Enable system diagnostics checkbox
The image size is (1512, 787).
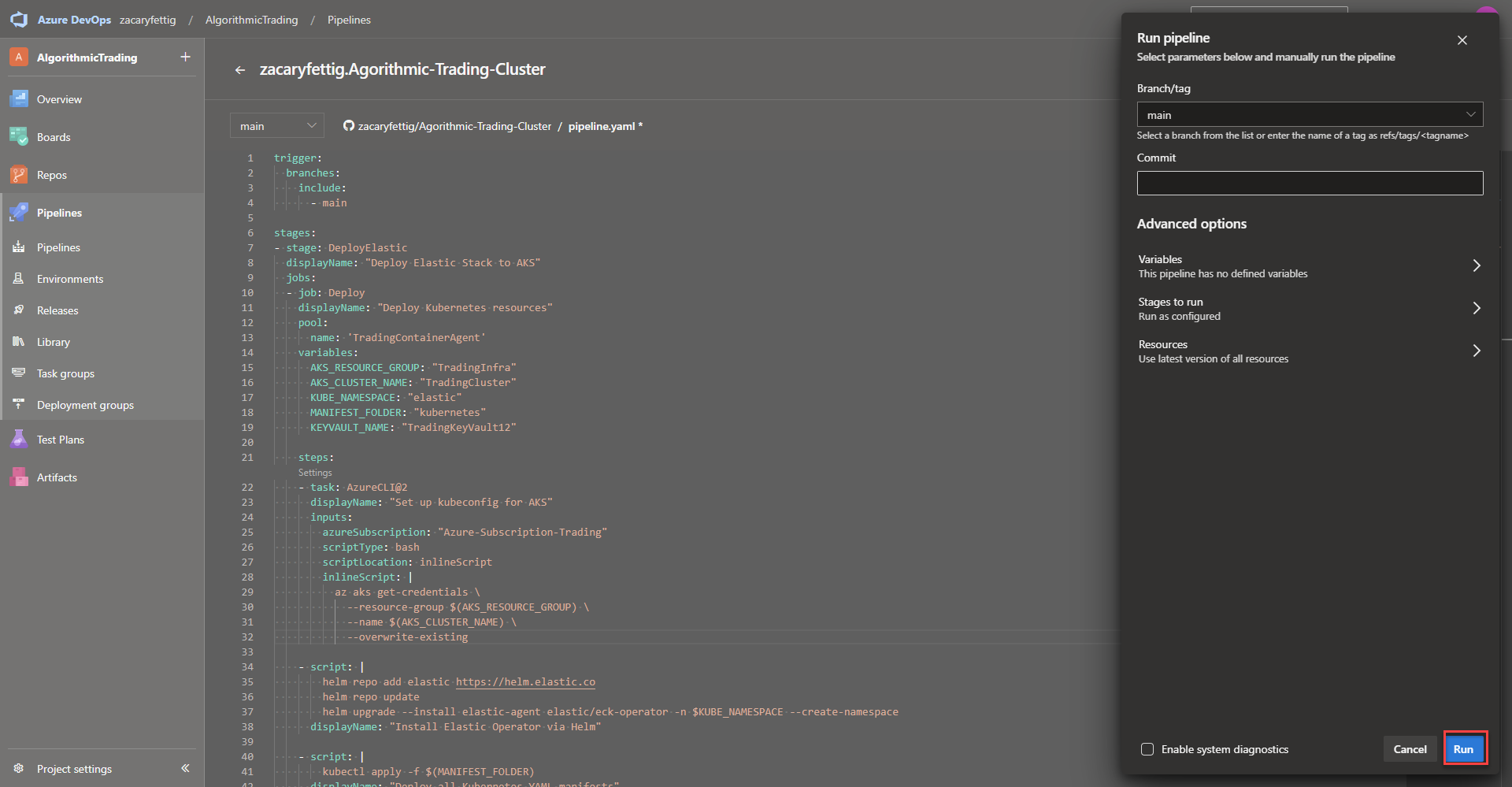[1147, 749]
